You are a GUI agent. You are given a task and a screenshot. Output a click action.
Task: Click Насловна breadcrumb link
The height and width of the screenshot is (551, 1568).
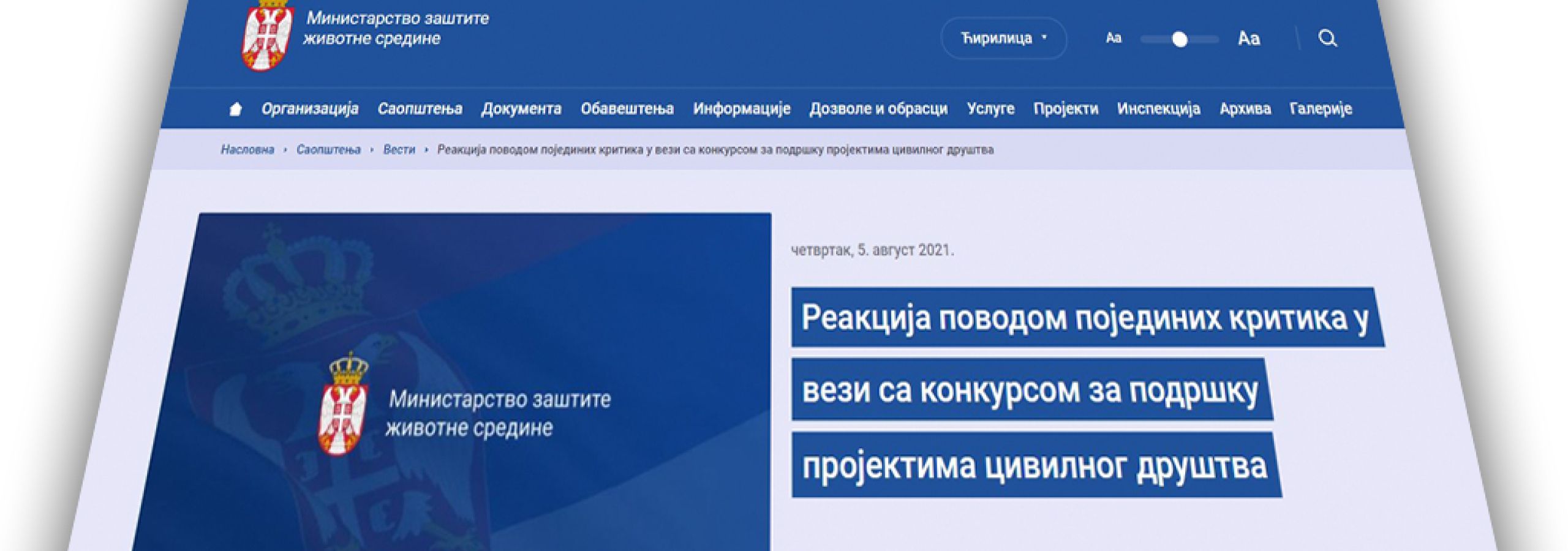pyautogui.click(x=247, y=150)
